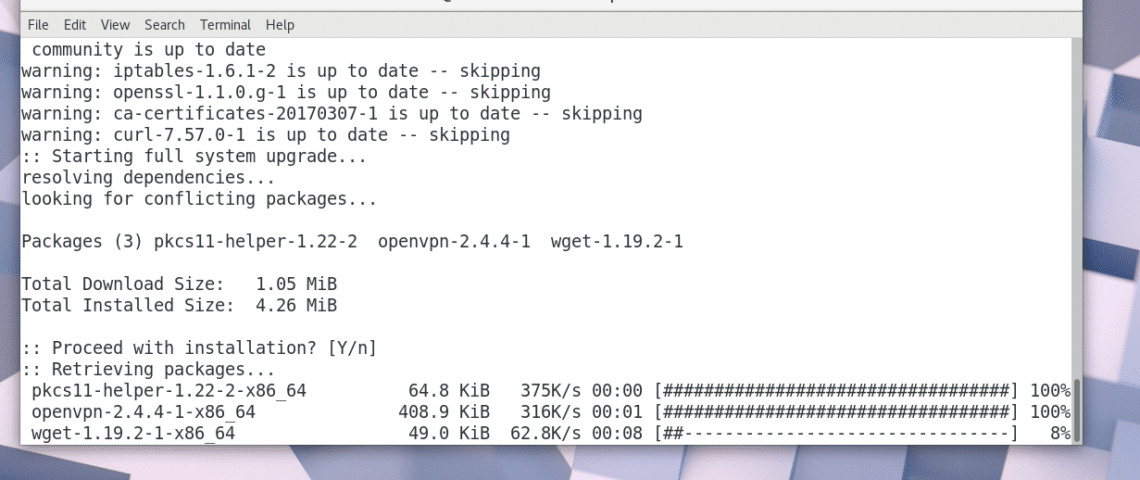1140x480 pixels.
Task: Open the Help menu
Action: click(280, 24)
